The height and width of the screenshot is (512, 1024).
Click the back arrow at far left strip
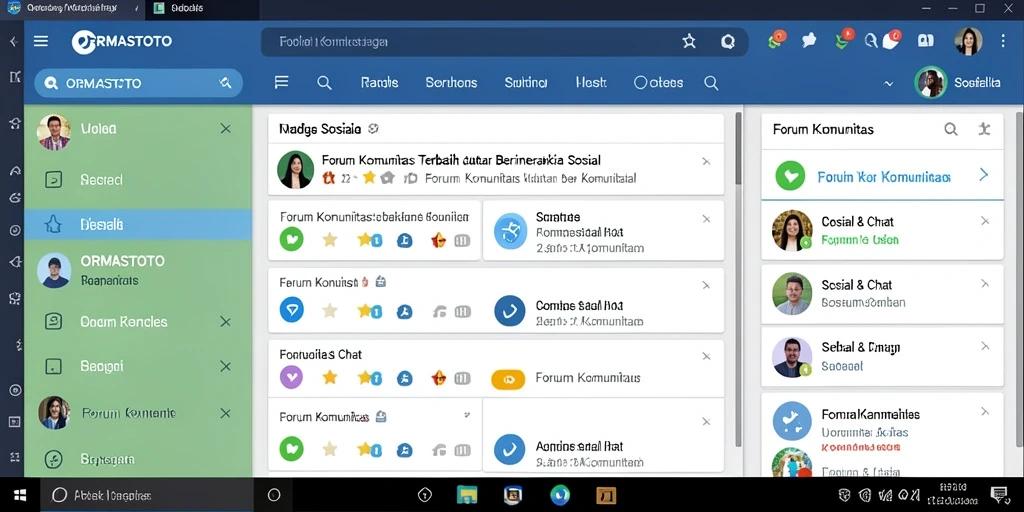[x=12, y=41]
